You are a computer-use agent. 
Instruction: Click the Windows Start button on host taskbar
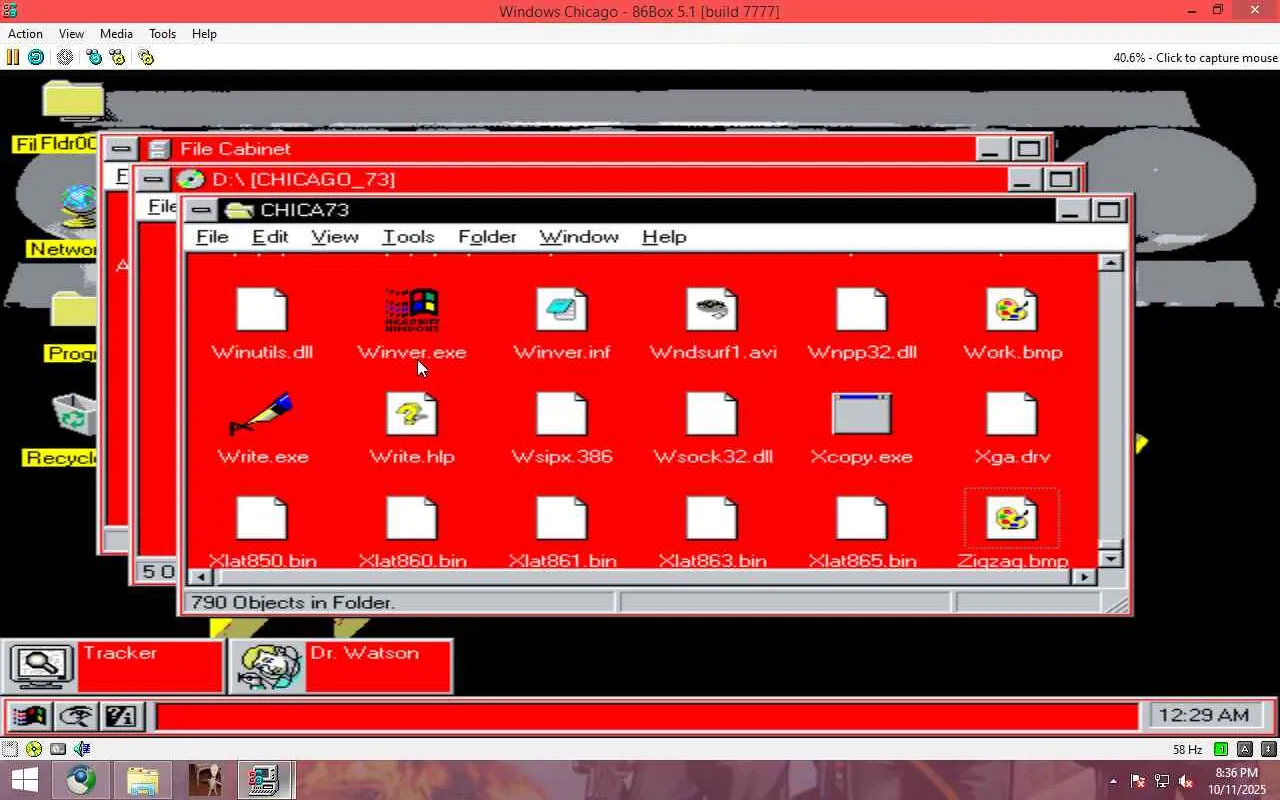(24, 780)
